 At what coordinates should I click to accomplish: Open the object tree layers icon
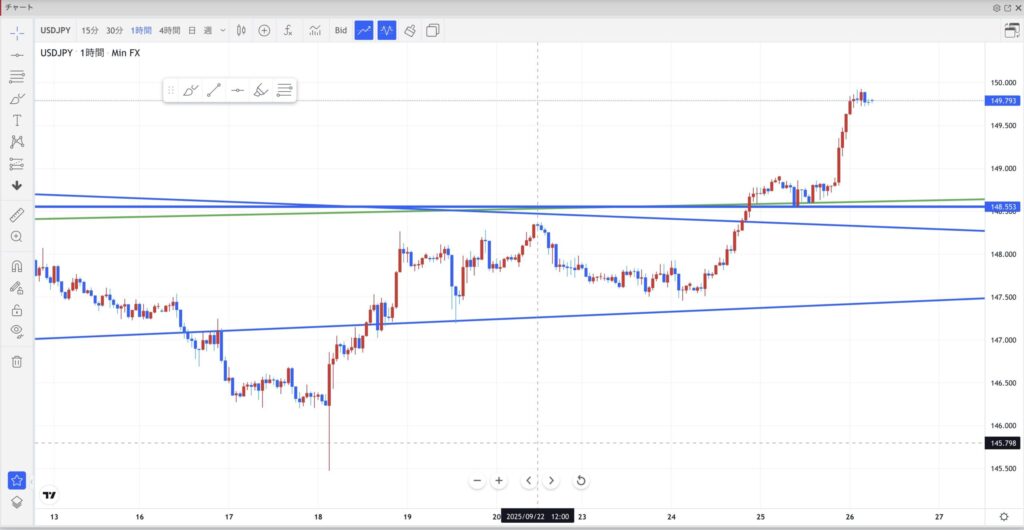(x=17, y=503)
